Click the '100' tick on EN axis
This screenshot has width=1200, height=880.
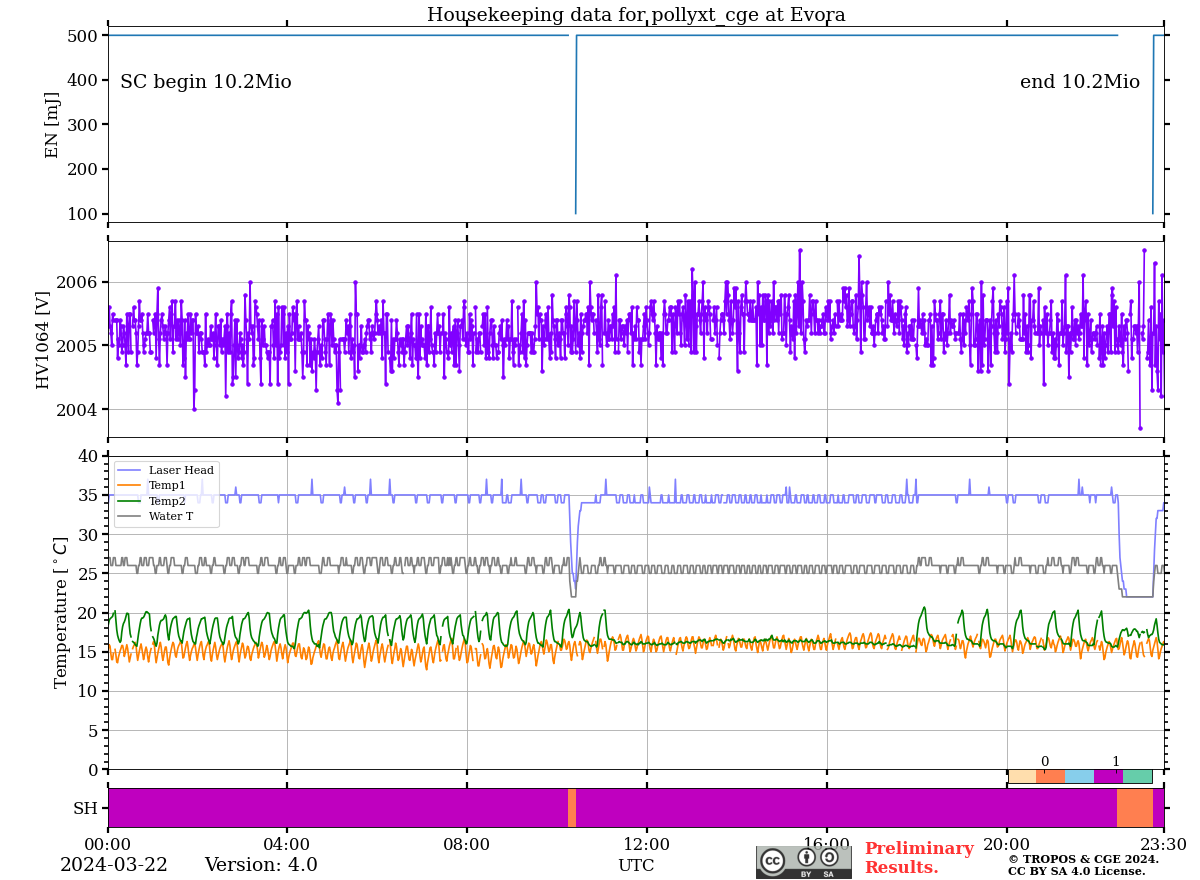[82, 214]
